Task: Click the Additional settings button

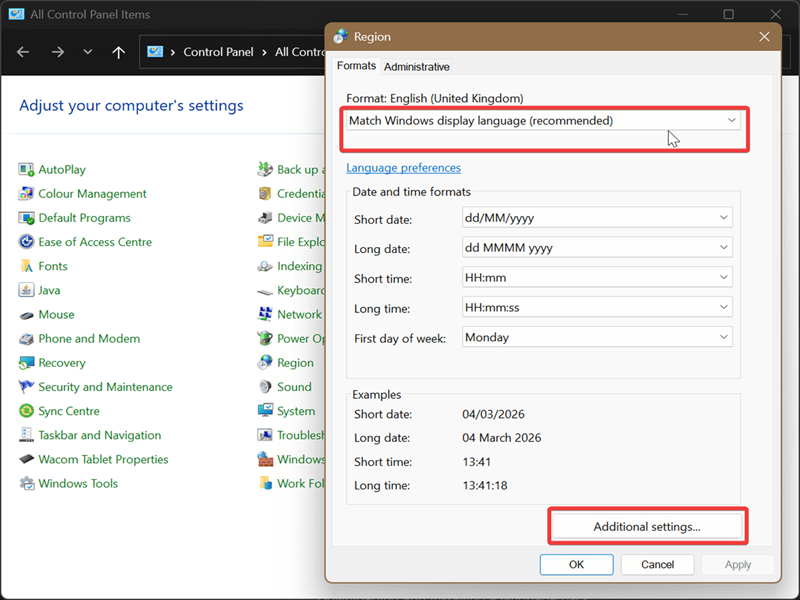Action: tap(647, 525)
